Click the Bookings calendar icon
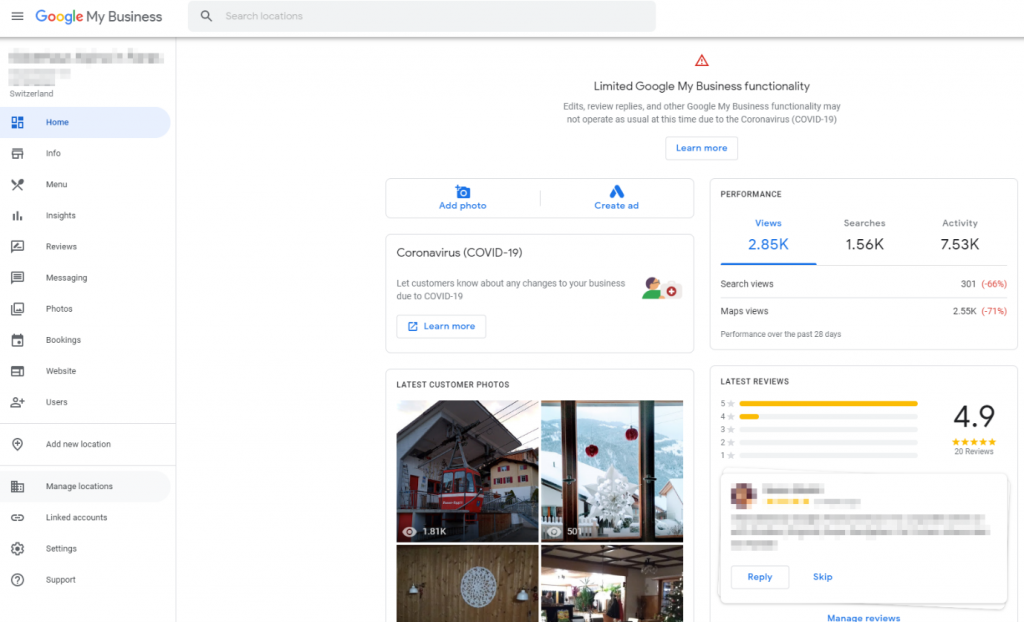 click(18, 340)
